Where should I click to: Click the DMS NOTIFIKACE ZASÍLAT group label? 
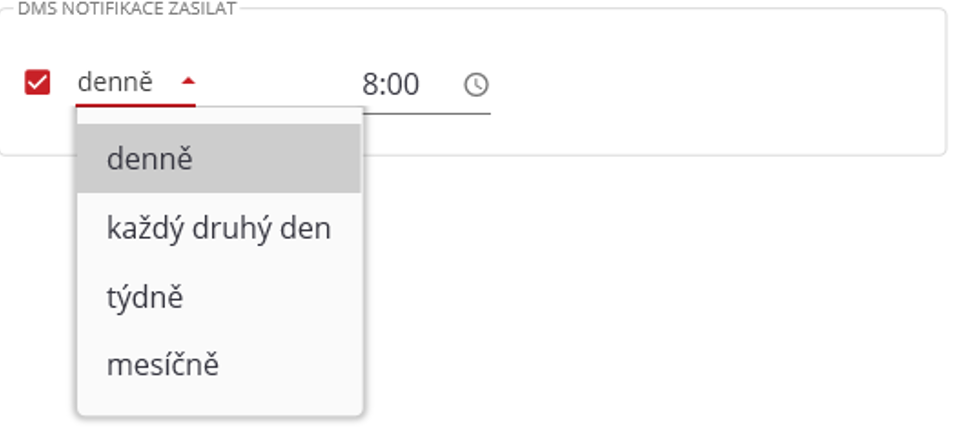click(127, 9)
